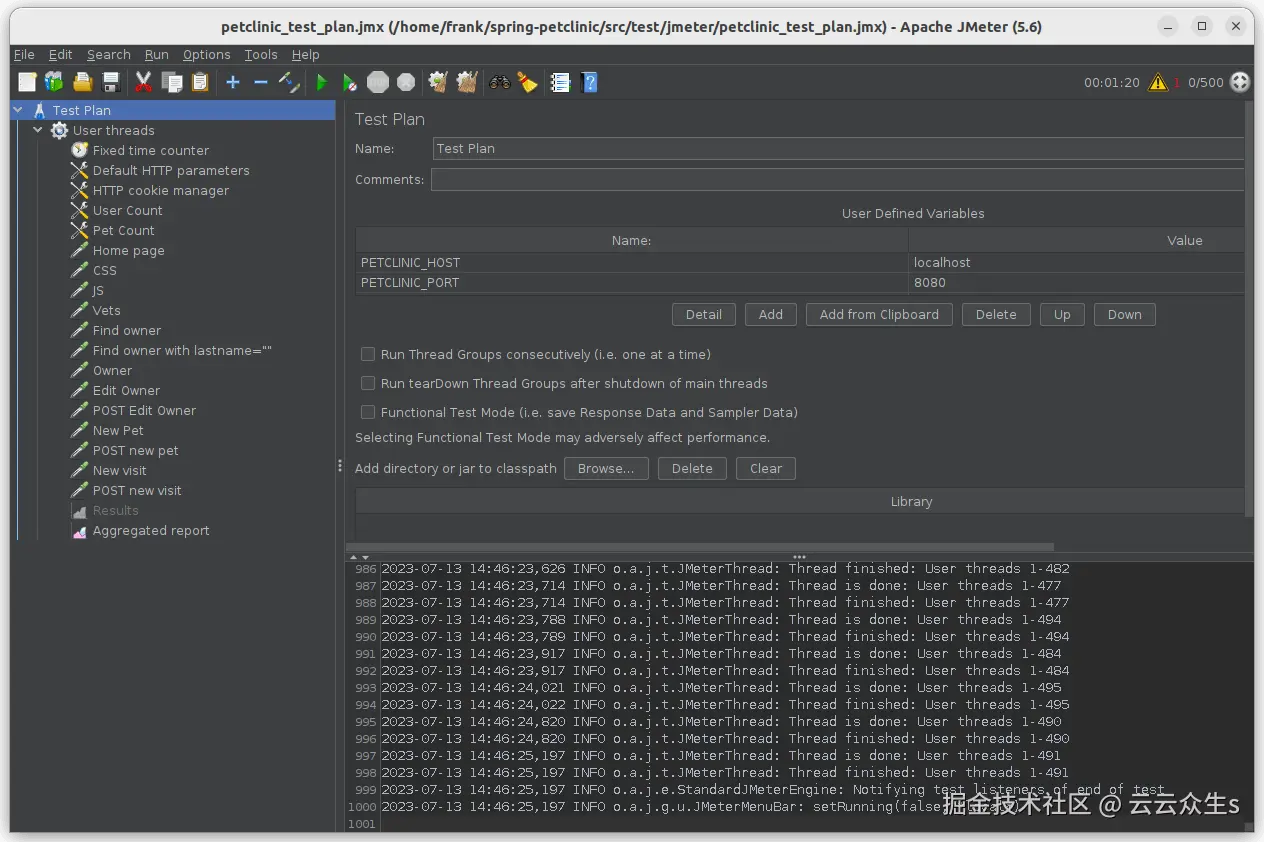Select the Vets sampler
The width and height of the screenshot is (1264, 842).
(x=106, y=310)
